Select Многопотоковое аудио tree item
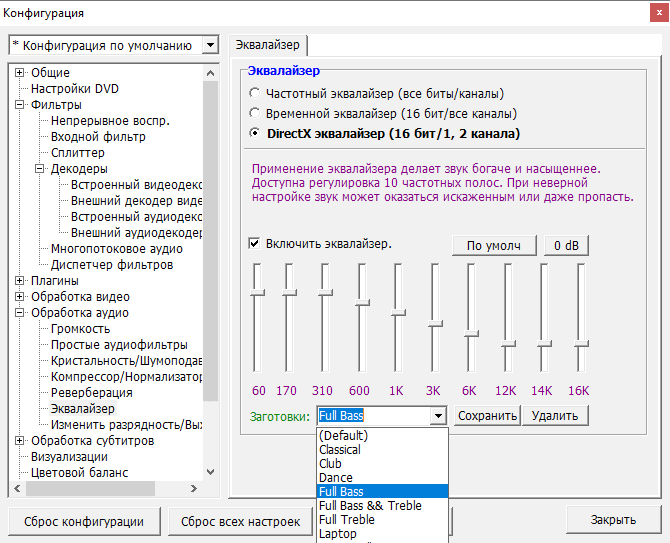 (117, 249)
